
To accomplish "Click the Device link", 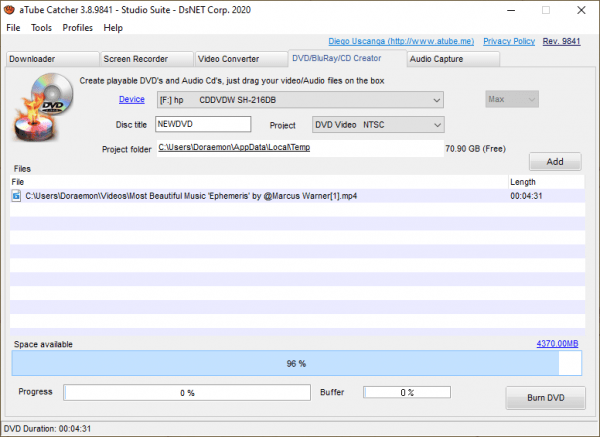I will point(132,99).
